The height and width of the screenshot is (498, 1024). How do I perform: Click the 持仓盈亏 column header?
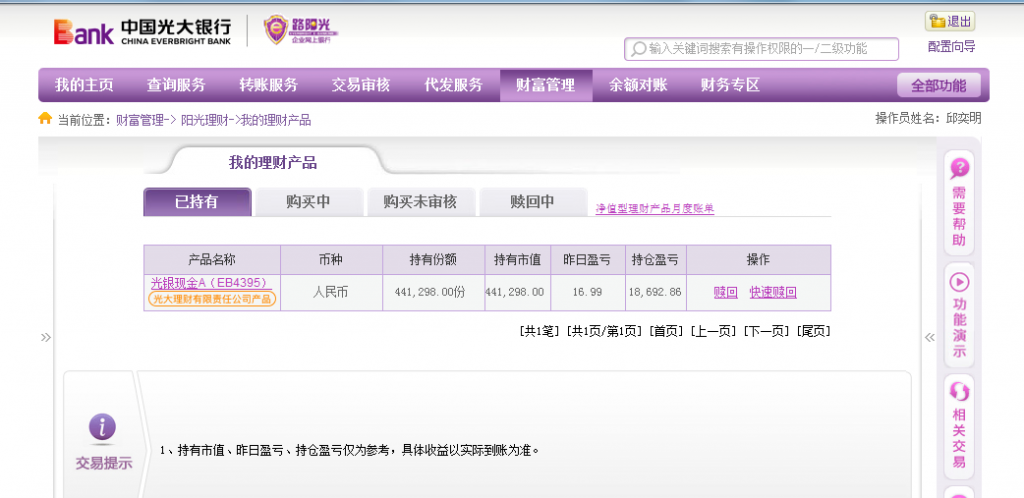pos(655,260)
